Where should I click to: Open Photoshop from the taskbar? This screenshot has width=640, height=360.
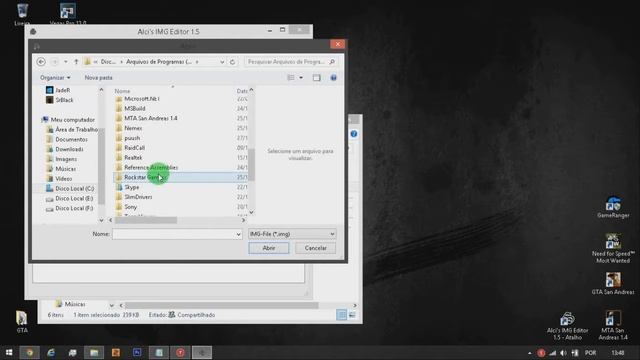pyautogui.click(x=137, y=352)
